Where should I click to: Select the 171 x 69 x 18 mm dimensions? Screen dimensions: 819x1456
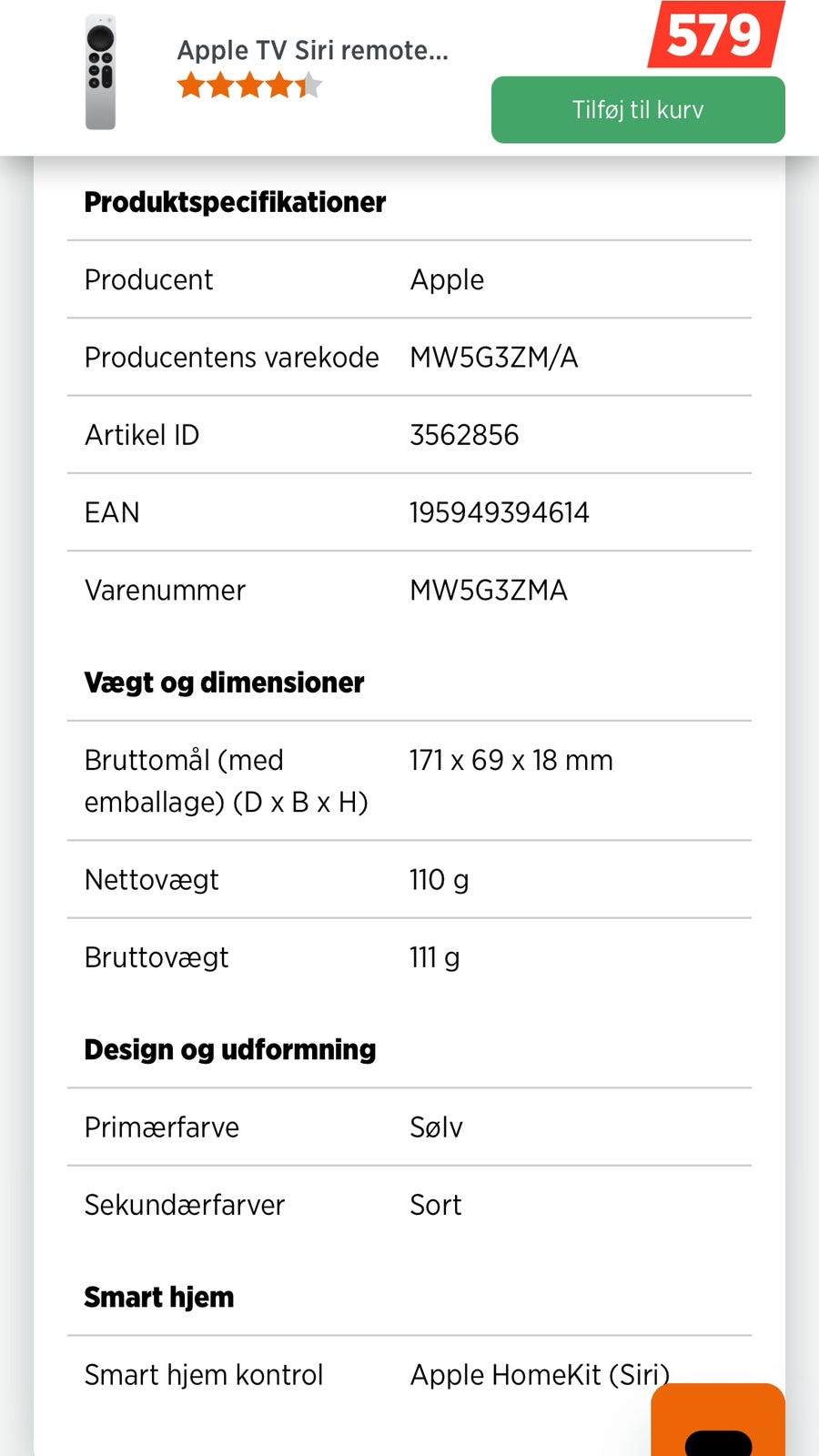click(x=511, y=760)
